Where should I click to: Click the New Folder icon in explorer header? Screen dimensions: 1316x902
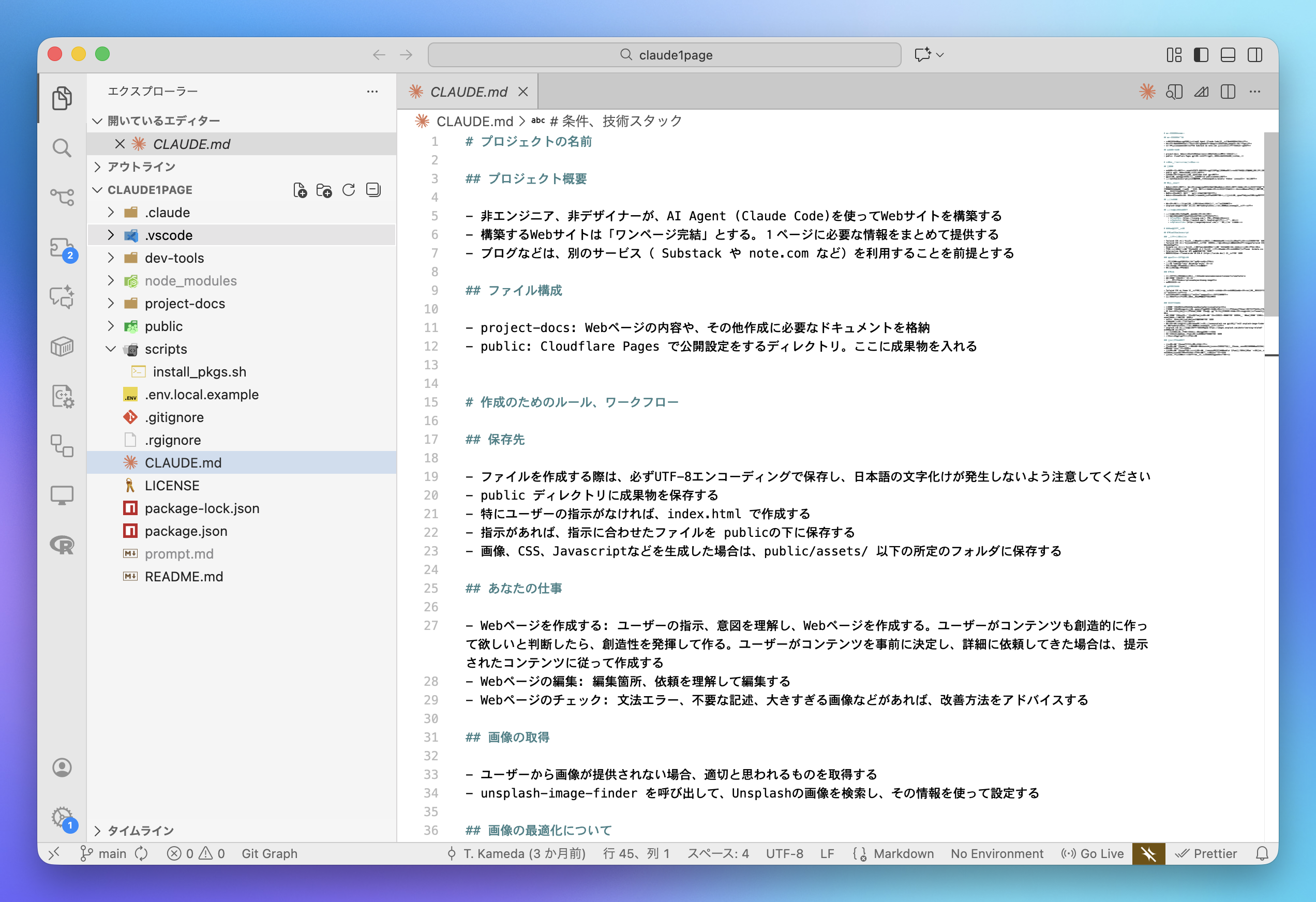(x=324, y=190)
